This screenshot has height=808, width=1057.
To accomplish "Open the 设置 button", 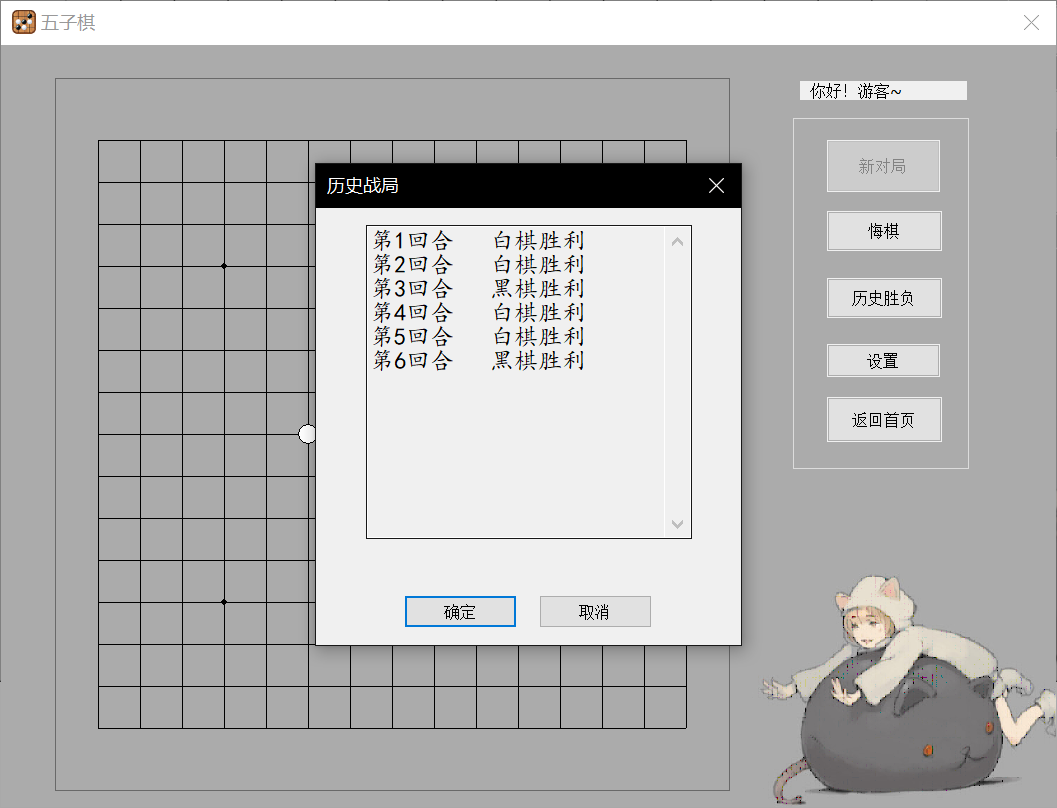I will coord(883,361).
